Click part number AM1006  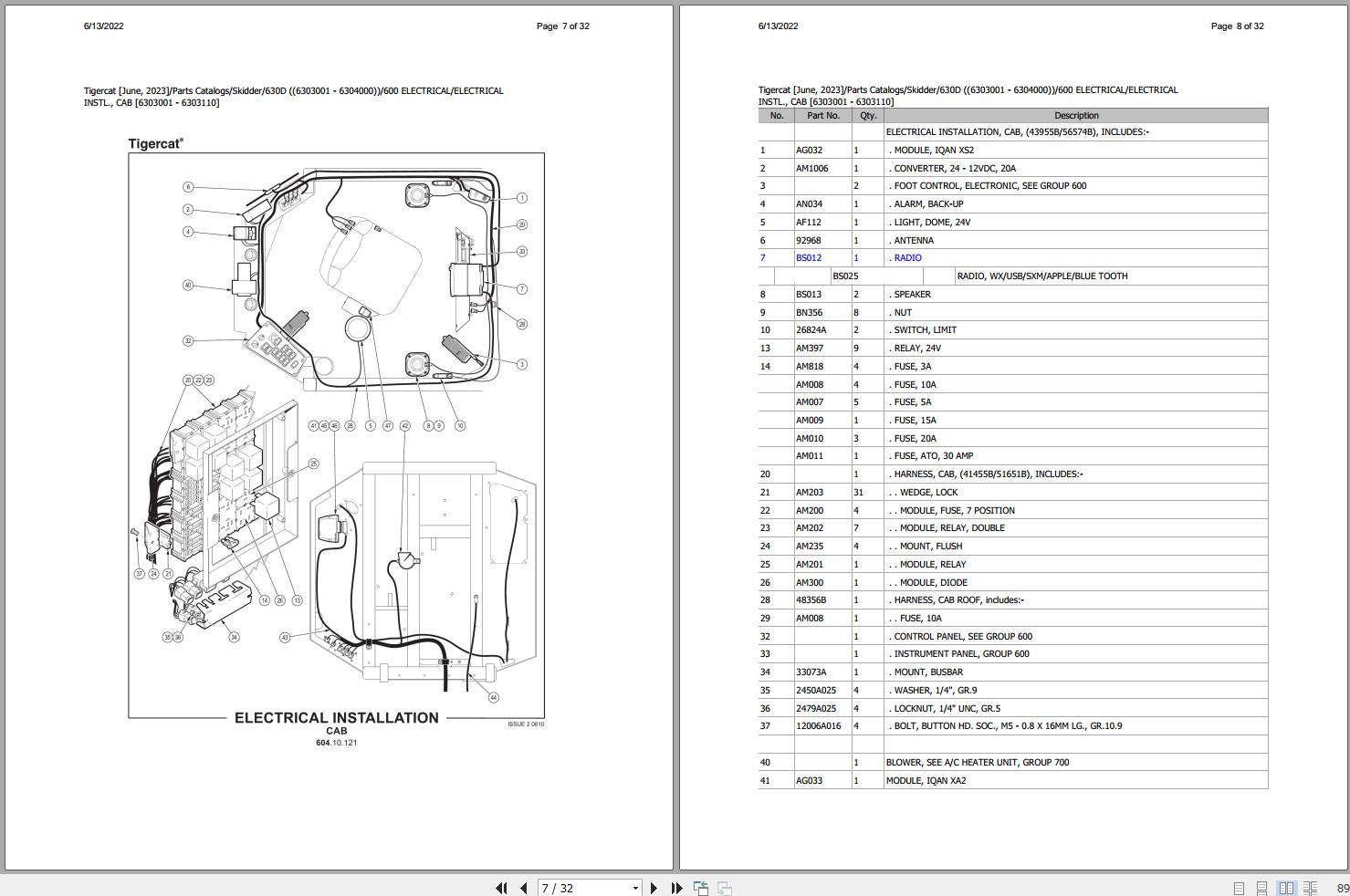pyautogui.click(x=812, y=169)
